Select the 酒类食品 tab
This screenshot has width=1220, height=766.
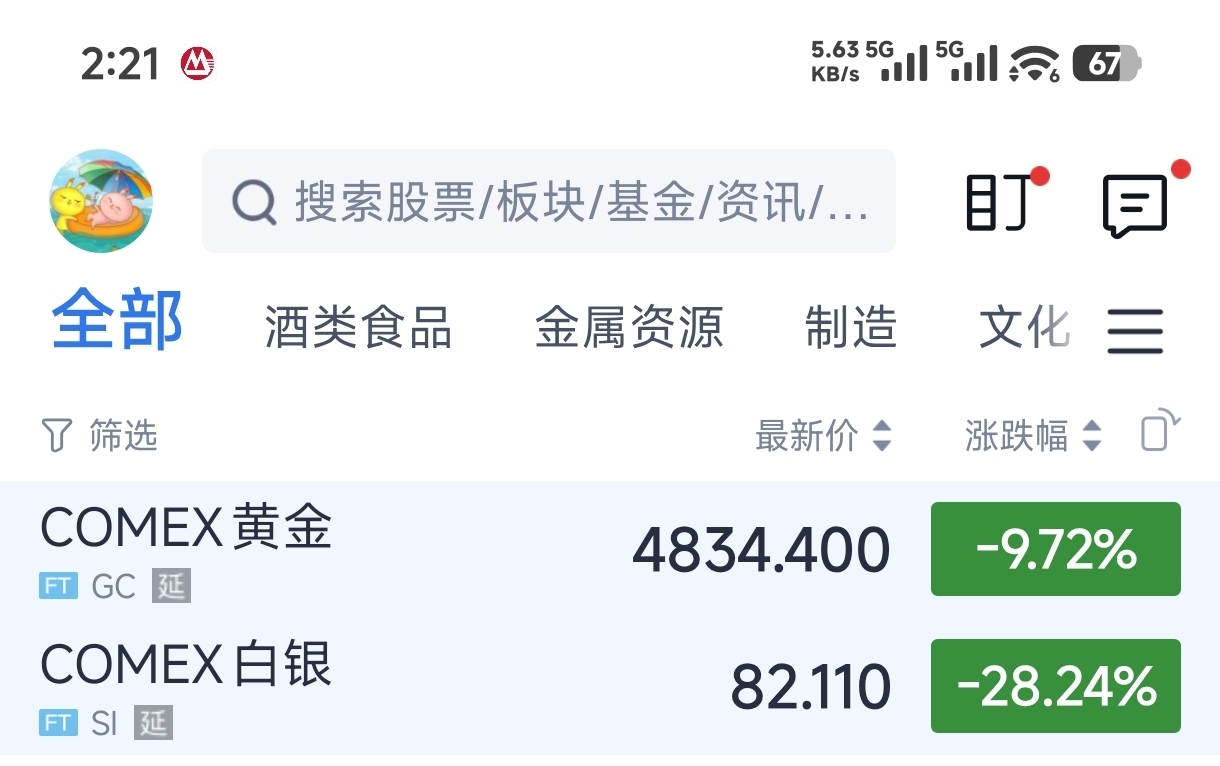click(x=358, y=328)
